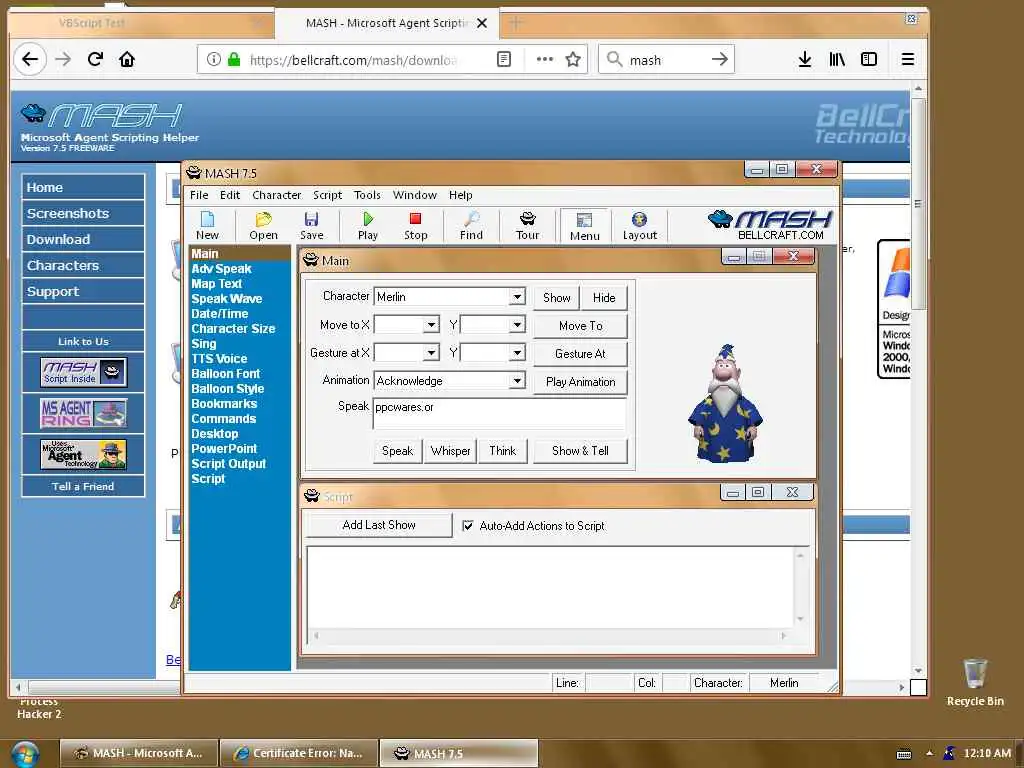This screenshot has height=768, width=1024.
Task: Select Adv Speak in the MASH sidebar
Action: pyautogui.click(x=221, y=268)
